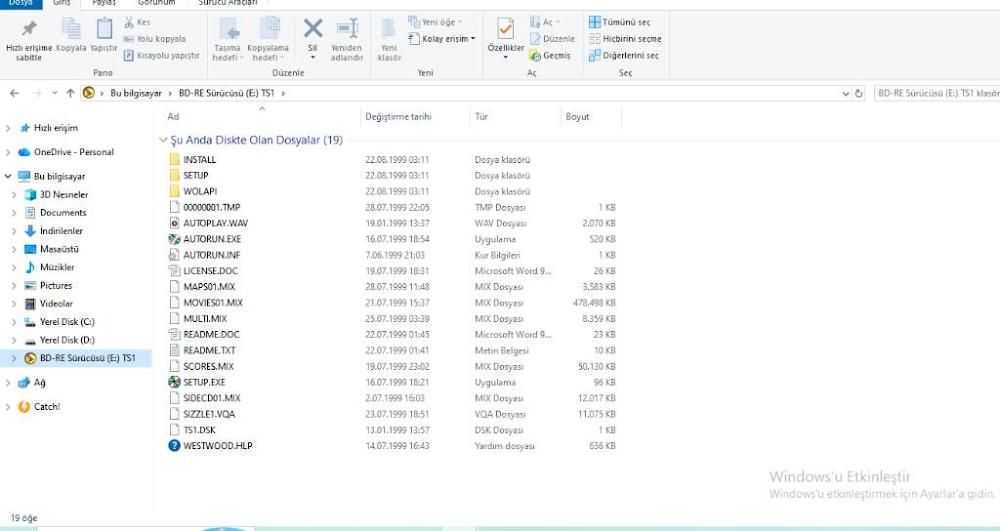Click Düzenle (Edit) in ribbon
1000x531 pixels.
coord(552,39)
